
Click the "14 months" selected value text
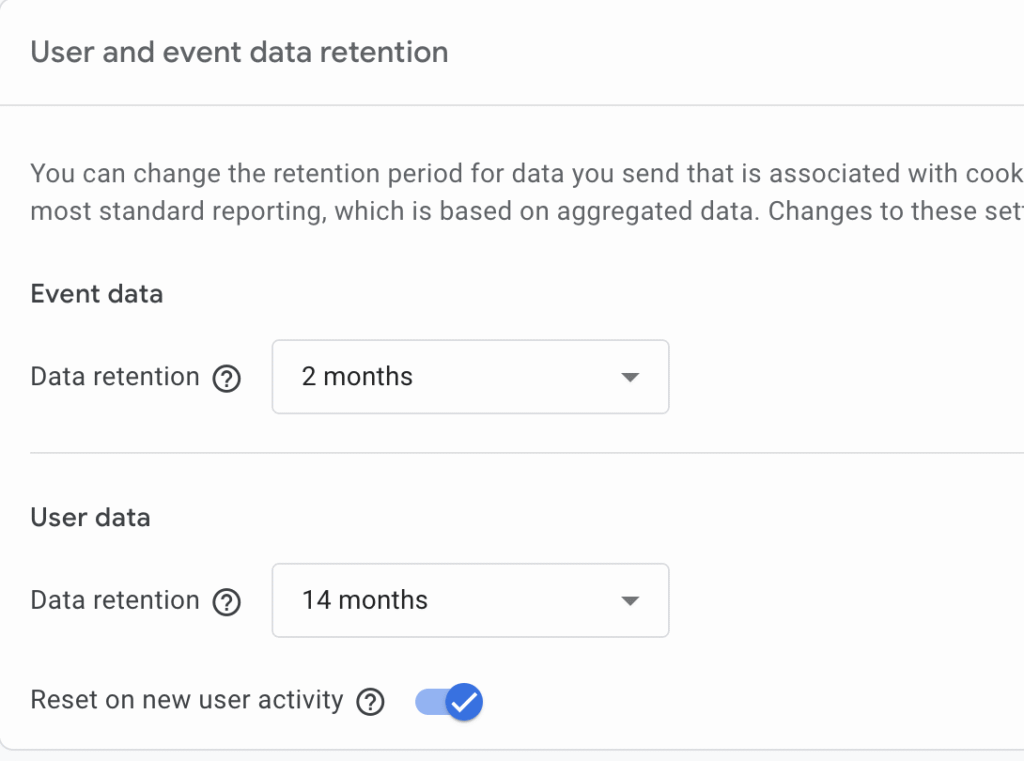point(365,601)
